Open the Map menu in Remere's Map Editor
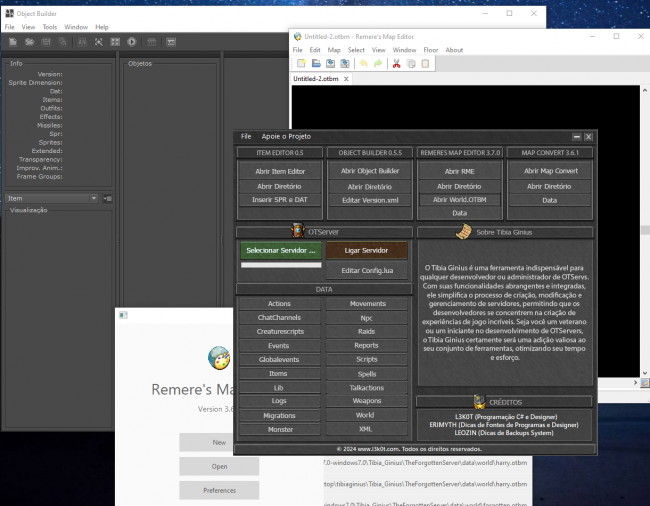This screenshot has width=650, height=506. pyautogui.click(x=334, y=50)
